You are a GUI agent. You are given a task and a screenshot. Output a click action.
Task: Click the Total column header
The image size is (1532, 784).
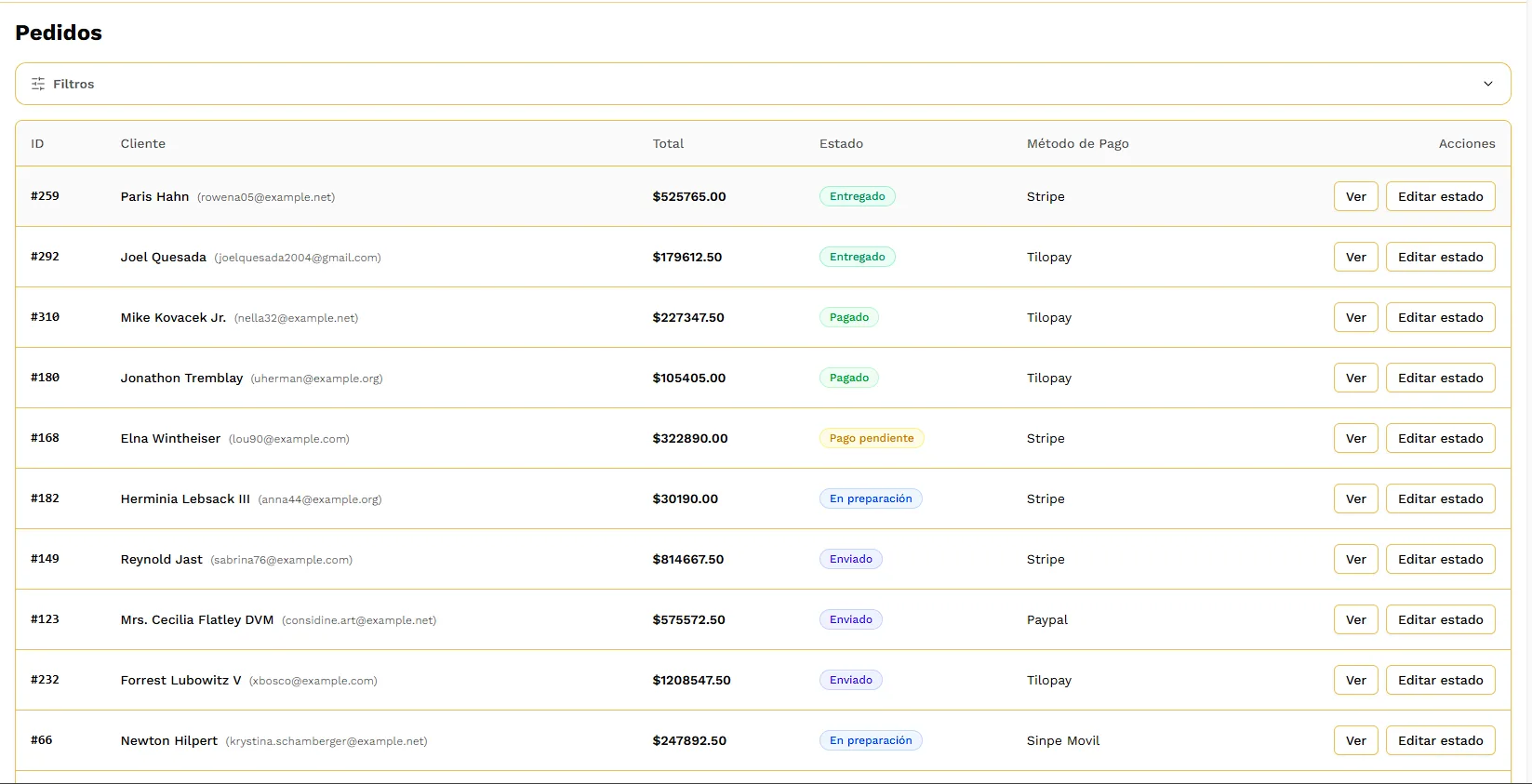click(x=668, y=143)
